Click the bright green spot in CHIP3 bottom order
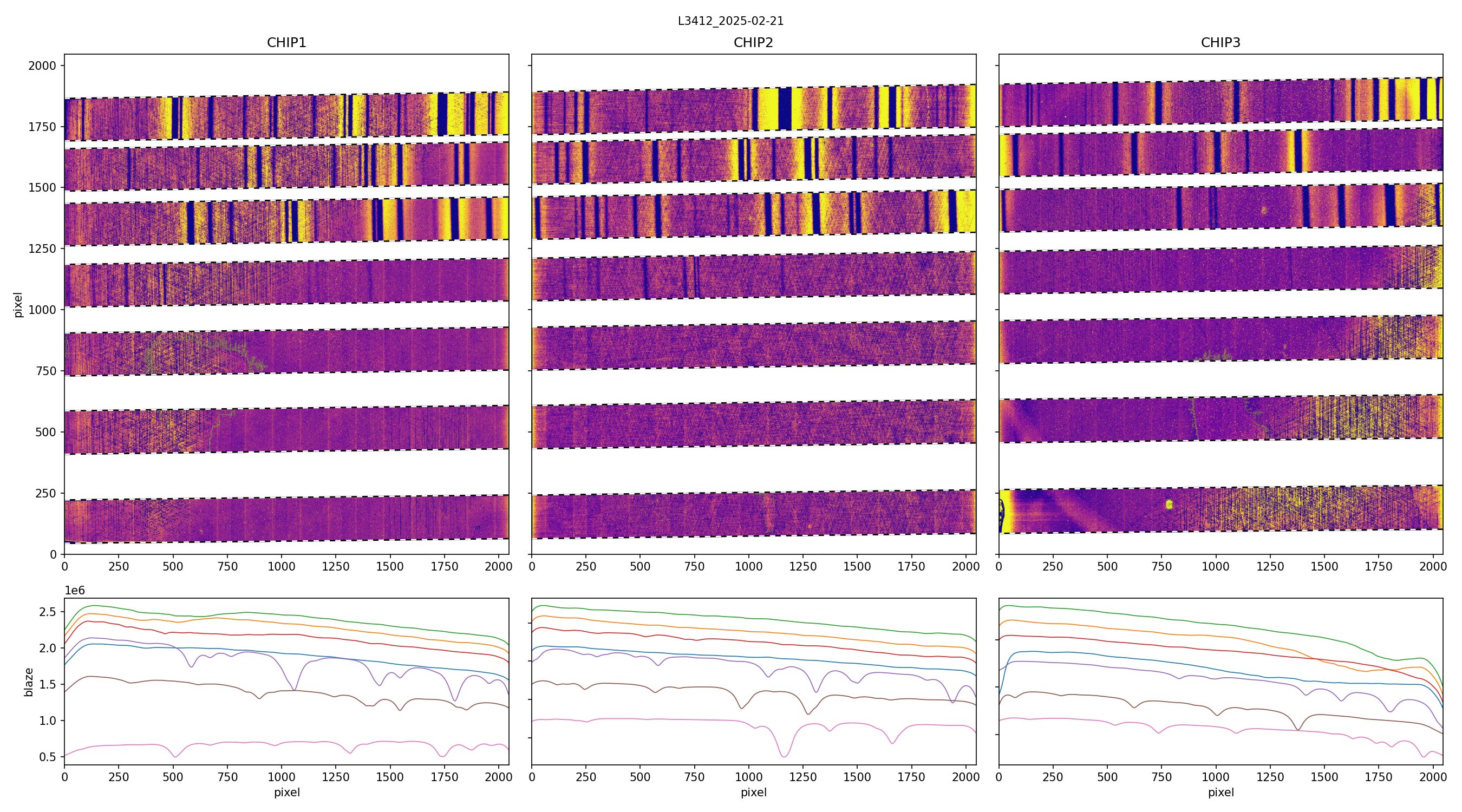 (1169, 504)
